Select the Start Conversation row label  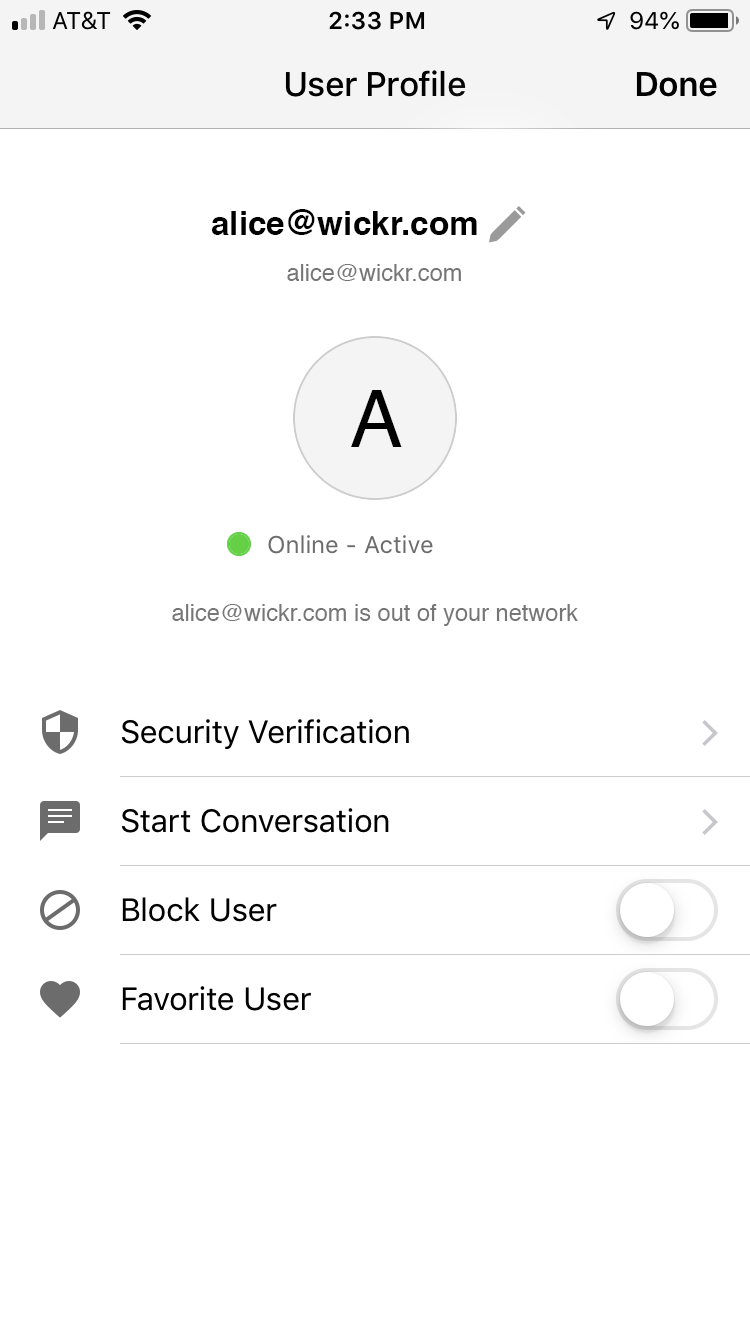[x=255, y=821]
